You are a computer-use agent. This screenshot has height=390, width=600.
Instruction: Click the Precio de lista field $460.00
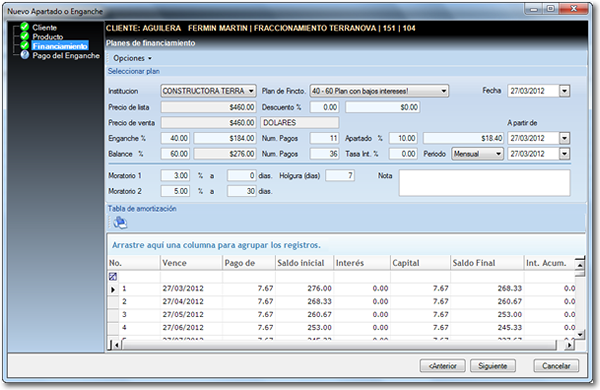click(208, 107)
